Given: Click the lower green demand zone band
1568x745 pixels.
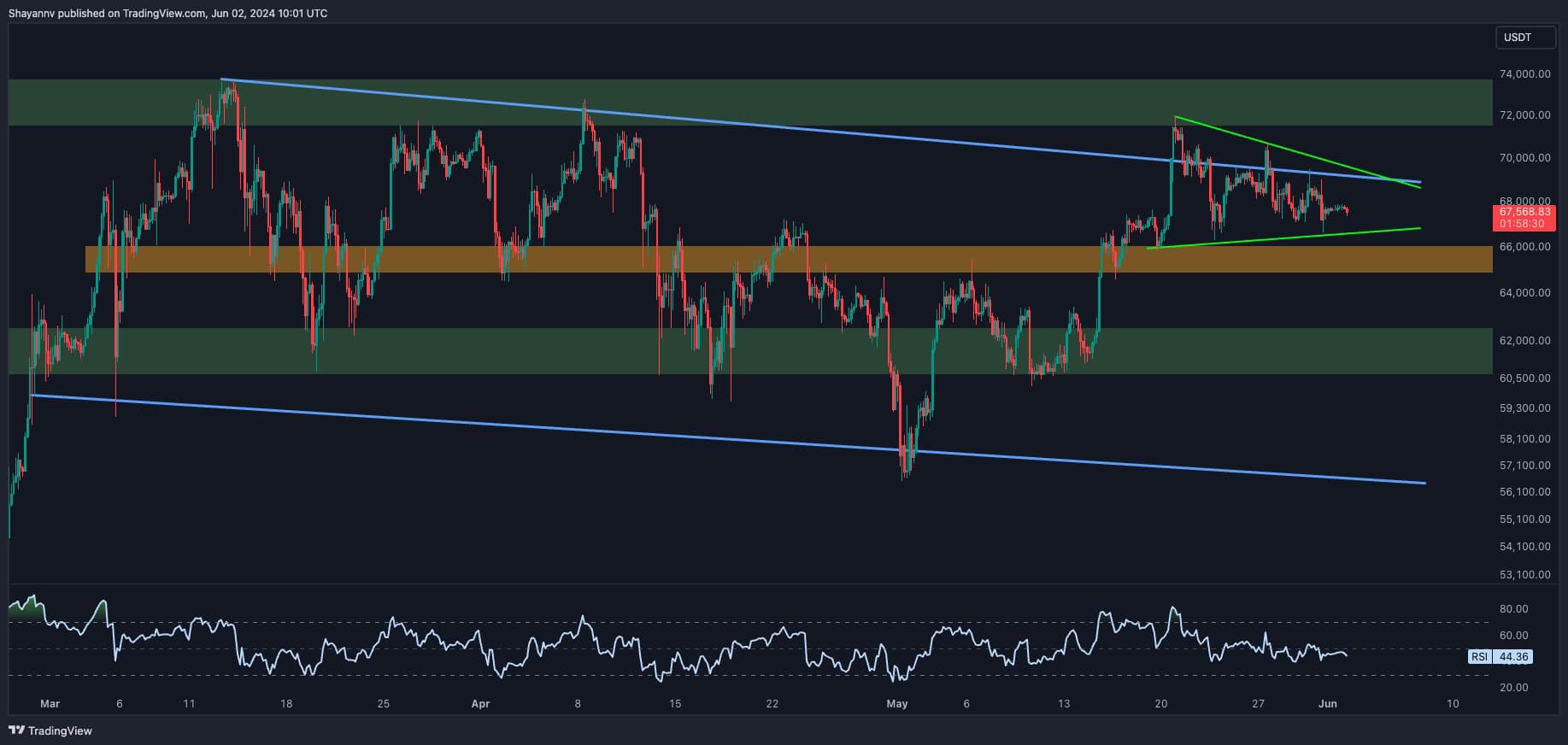Looking at the screenshot, I should pos(750,351).
